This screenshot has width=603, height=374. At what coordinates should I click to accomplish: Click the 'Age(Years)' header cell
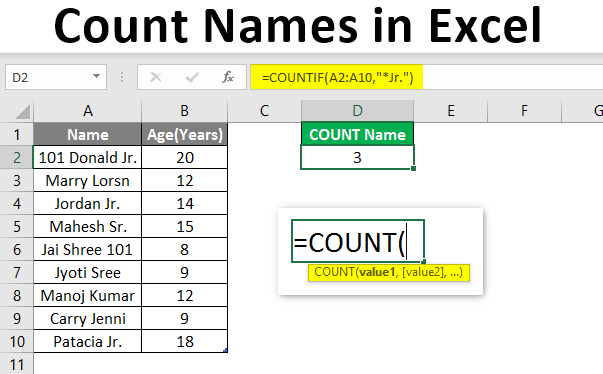pyautogui.click(x=185, y=135)
